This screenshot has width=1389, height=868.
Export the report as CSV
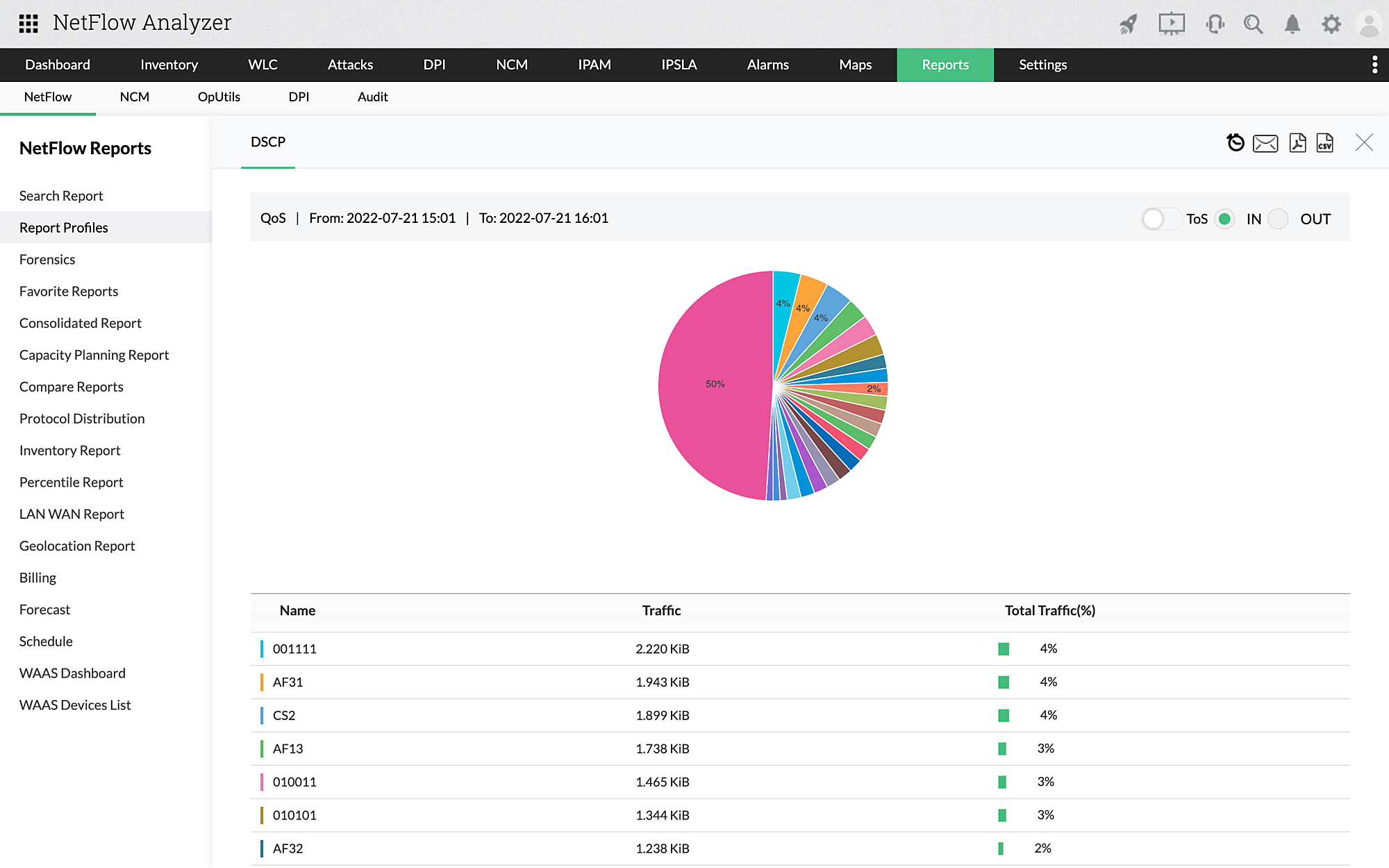(x=1325, y=142)
